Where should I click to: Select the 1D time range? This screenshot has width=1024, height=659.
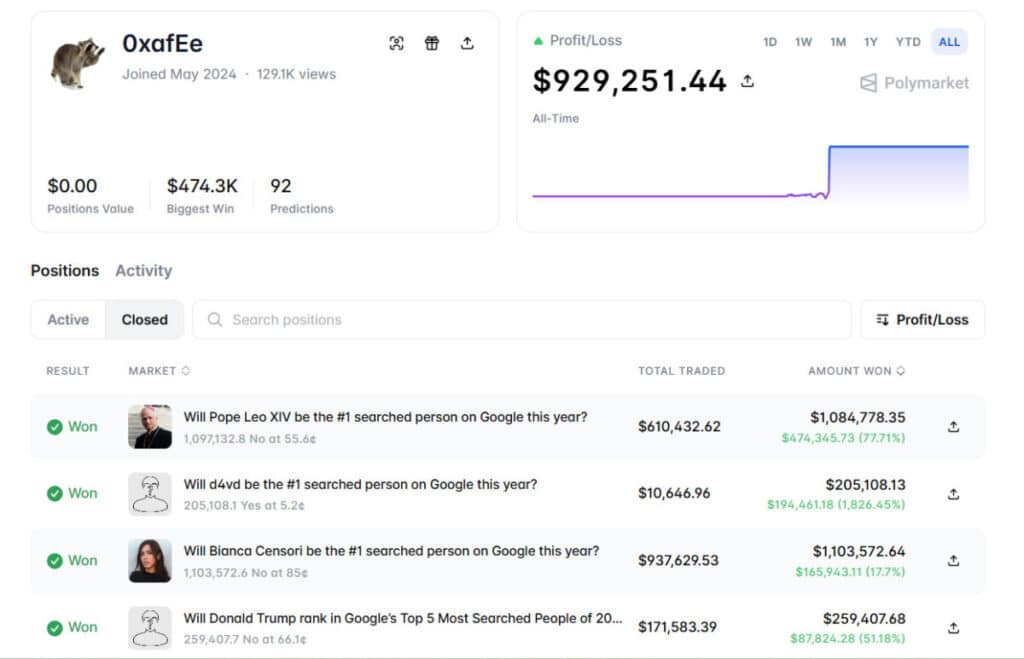point(770,42)
